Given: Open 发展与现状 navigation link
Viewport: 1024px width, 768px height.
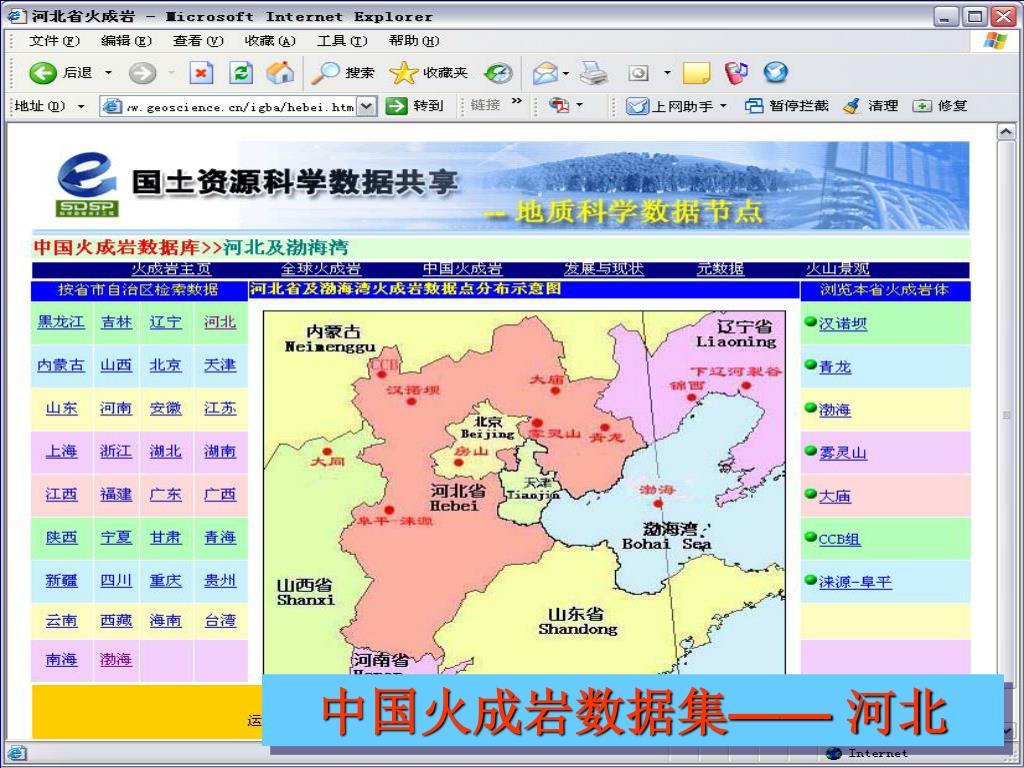Looking at the screenshot, I should (x=603, y=269).
